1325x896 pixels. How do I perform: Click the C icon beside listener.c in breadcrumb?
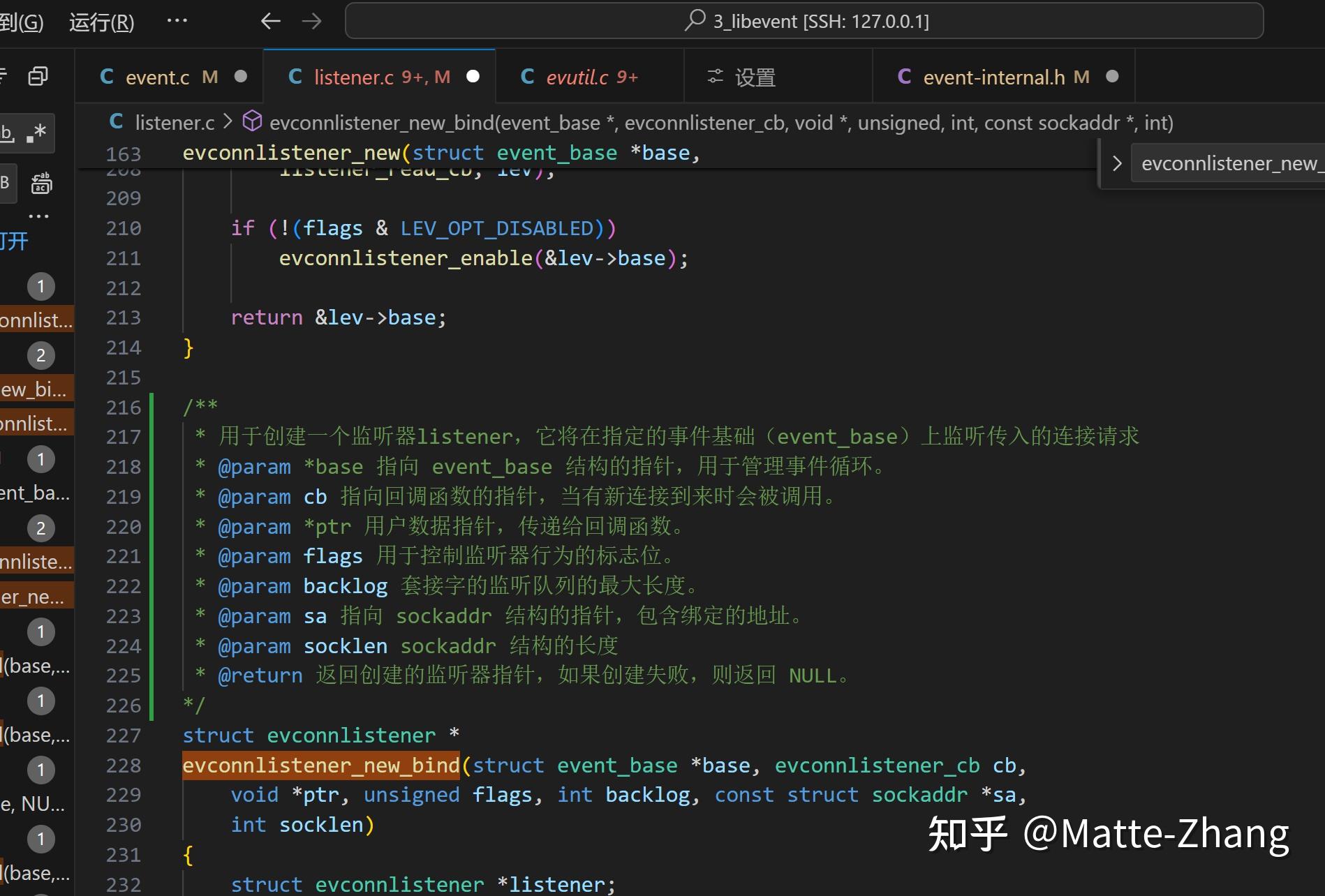point(116,121)
